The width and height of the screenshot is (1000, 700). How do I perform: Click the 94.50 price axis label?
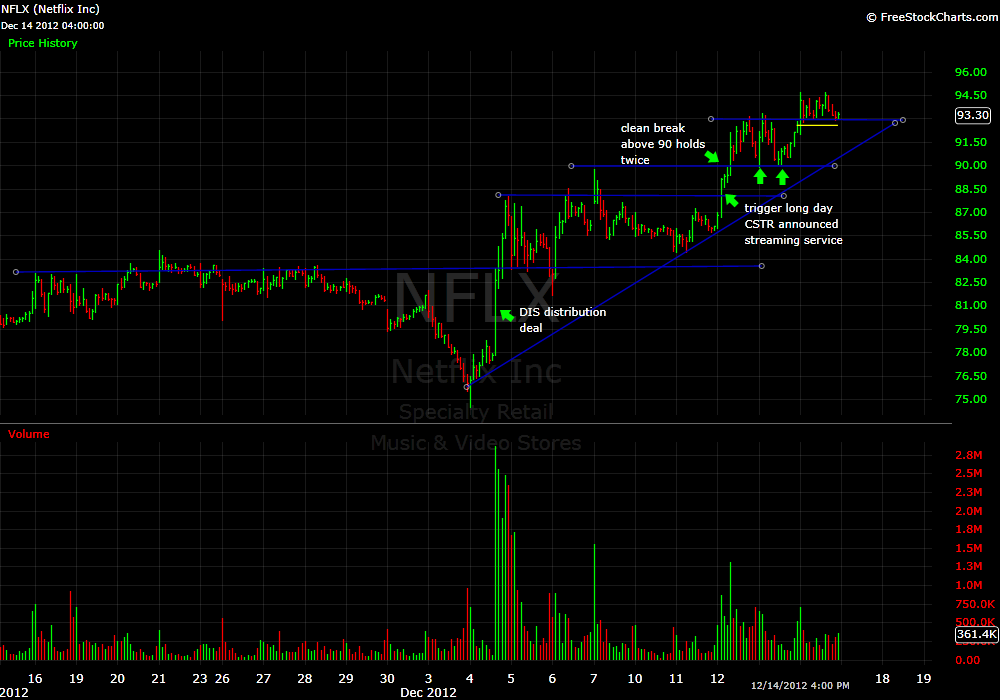pos(970,95)
